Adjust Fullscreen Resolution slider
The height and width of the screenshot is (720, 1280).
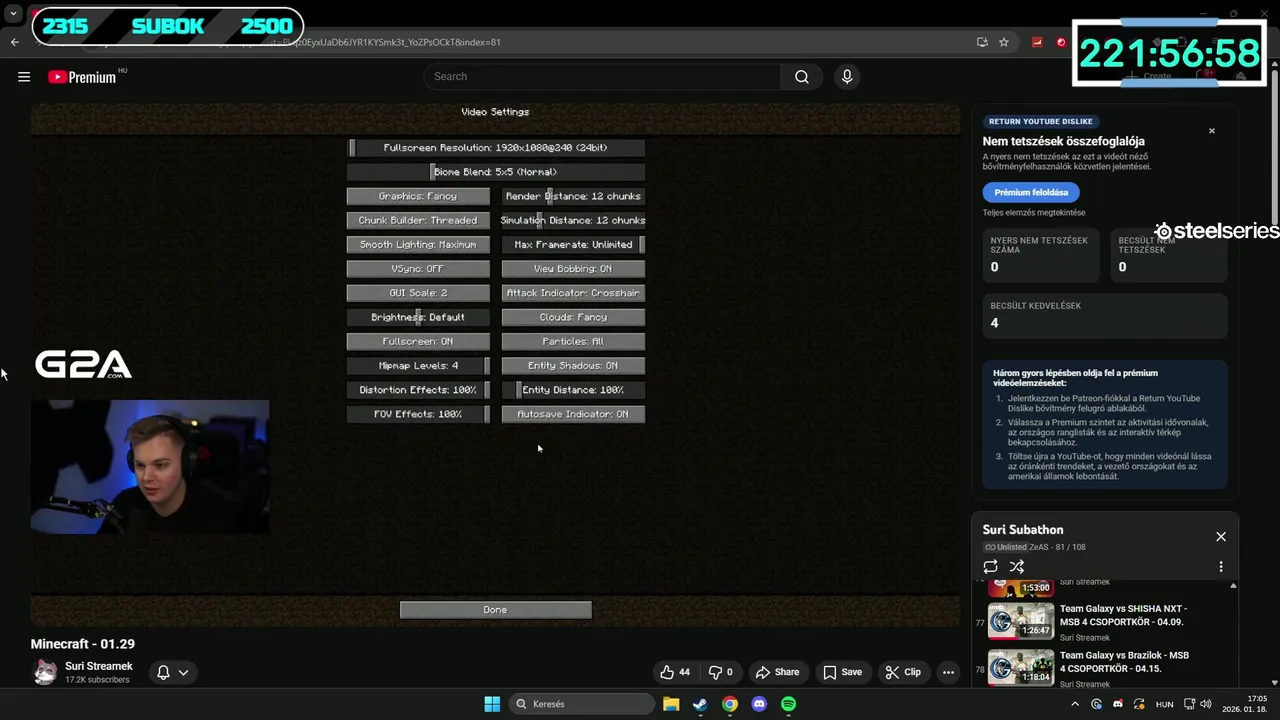tap(496, 148)
